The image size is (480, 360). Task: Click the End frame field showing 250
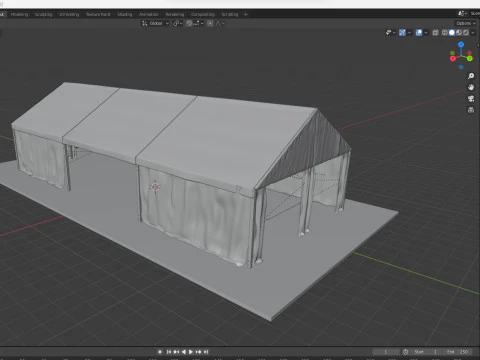click(x=458, y=352)
